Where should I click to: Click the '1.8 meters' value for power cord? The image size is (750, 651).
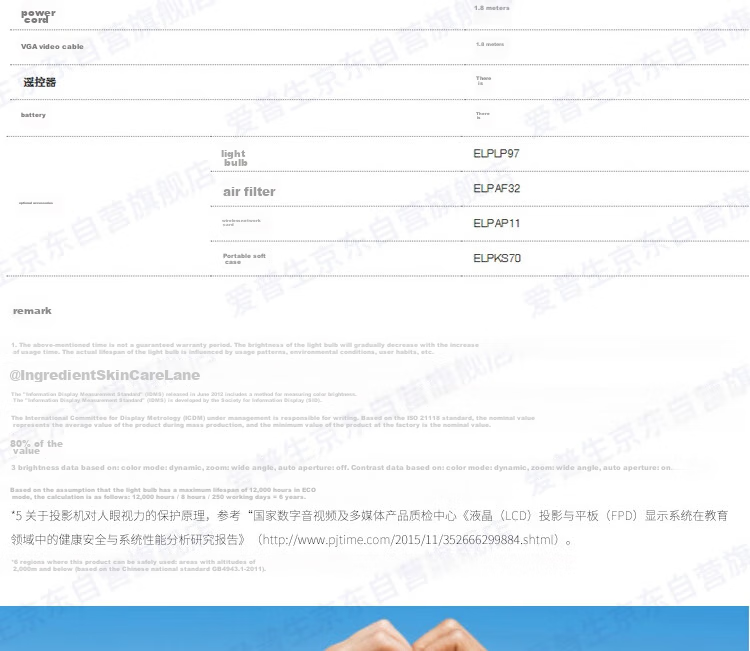click(x=492, y=8)
